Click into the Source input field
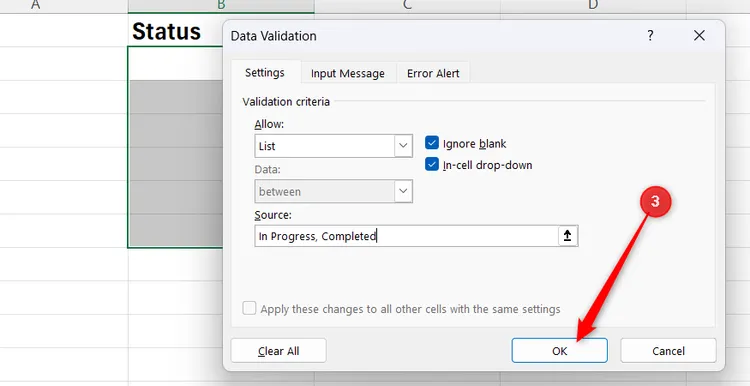Viewport: 750px width, 386px height. click(x=406, y=236)
